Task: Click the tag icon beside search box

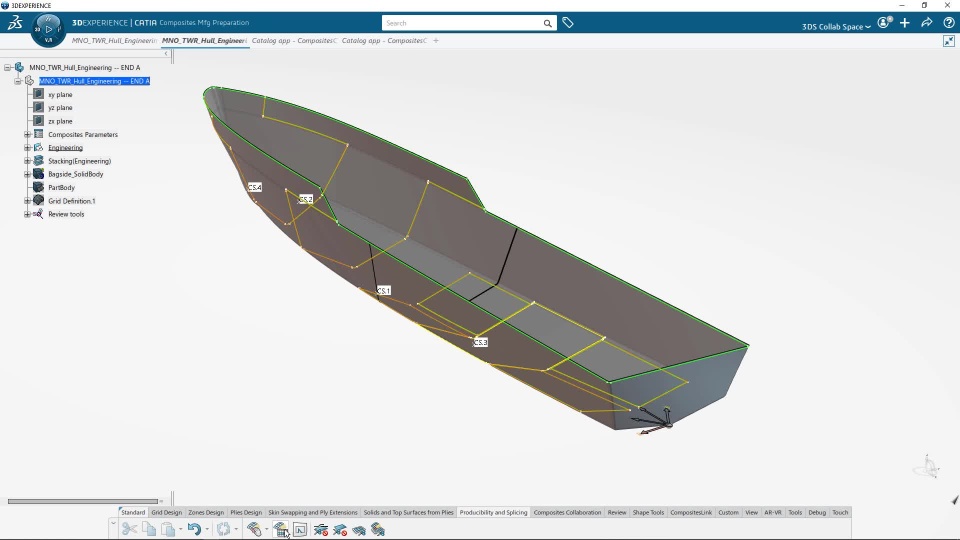Action: pos(568,23)
